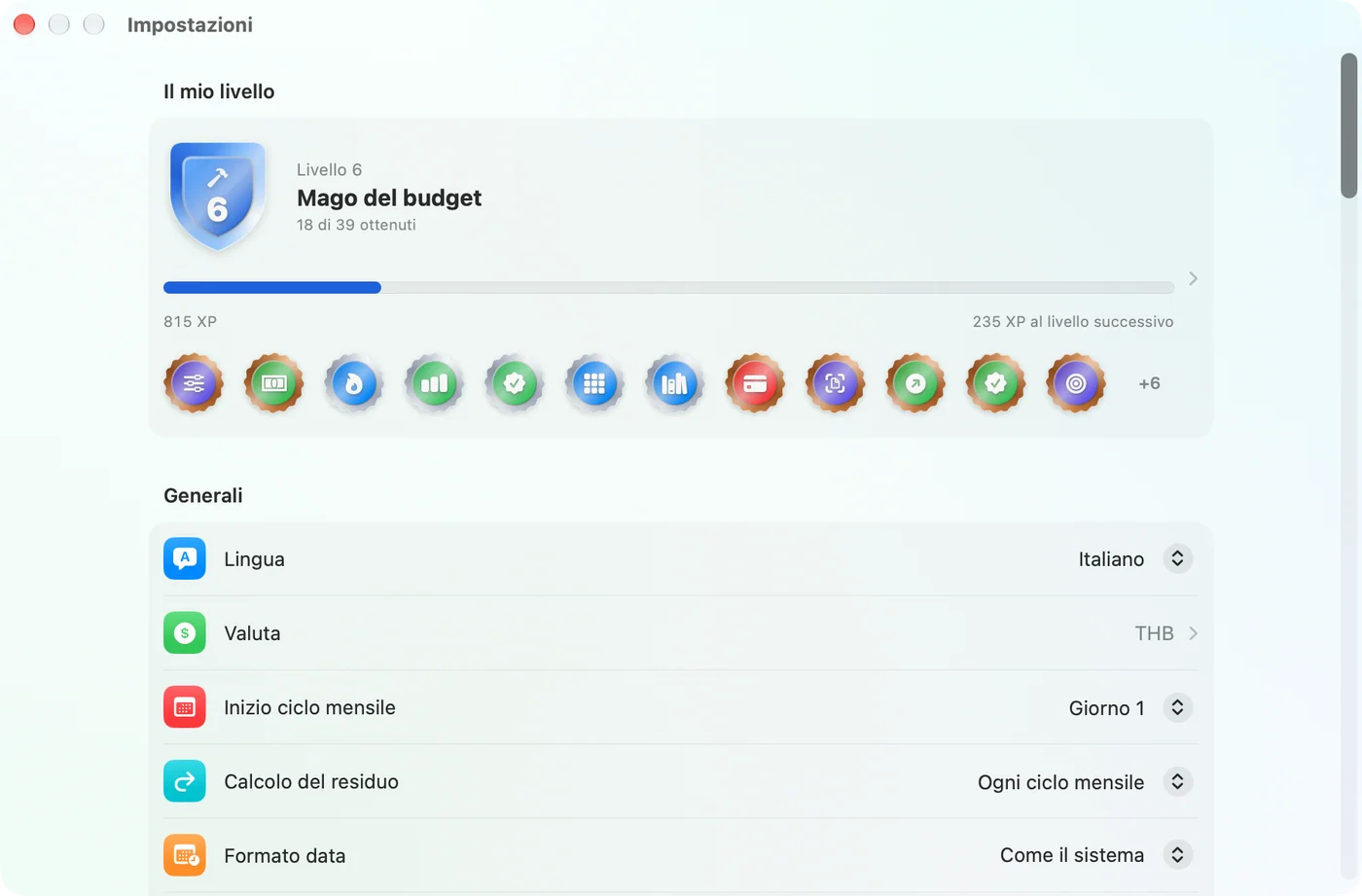Image resolution: width=1362 pixels, height=896 pixels.
Task: Click the vertical scrollbar of Impostazioni
Action: [x=1348, y=125]
